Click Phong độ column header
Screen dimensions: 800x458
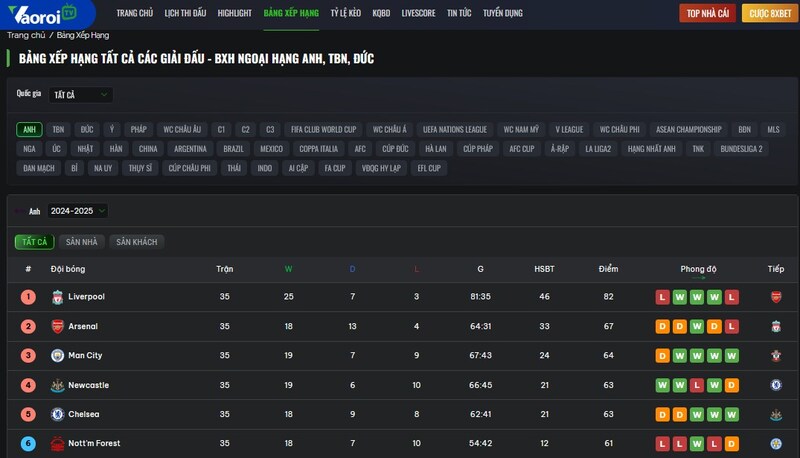698,269
